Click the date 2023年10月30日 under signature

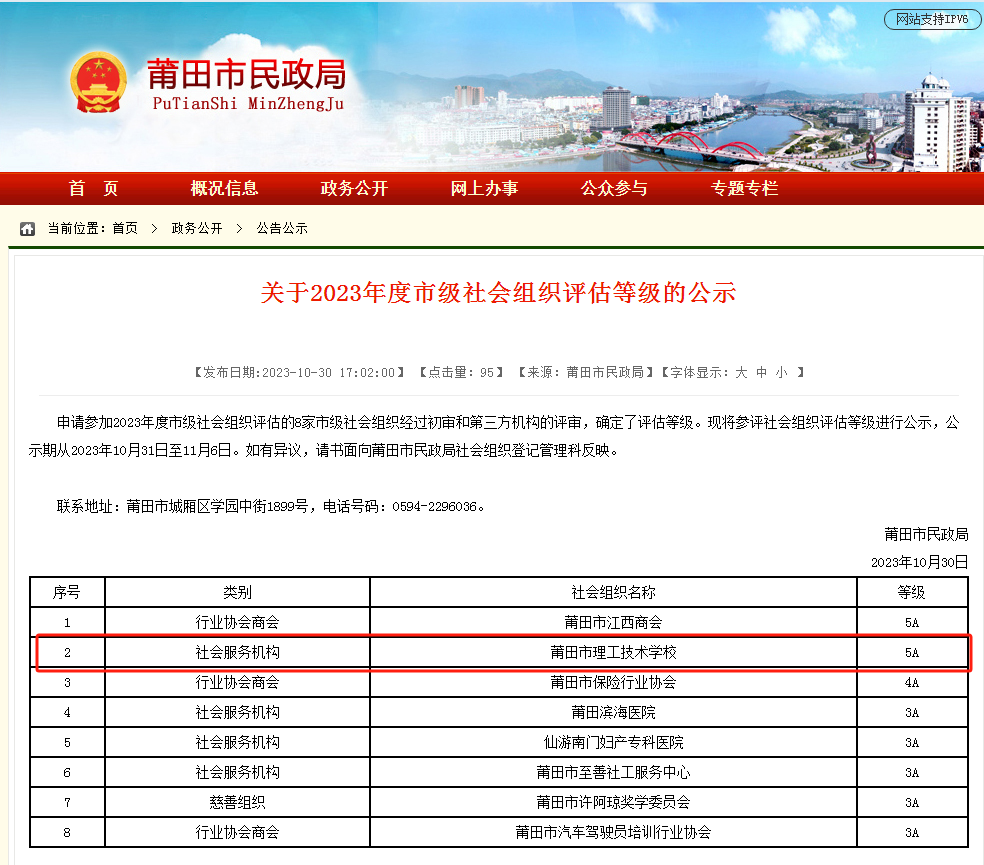(x=919, y=562)
